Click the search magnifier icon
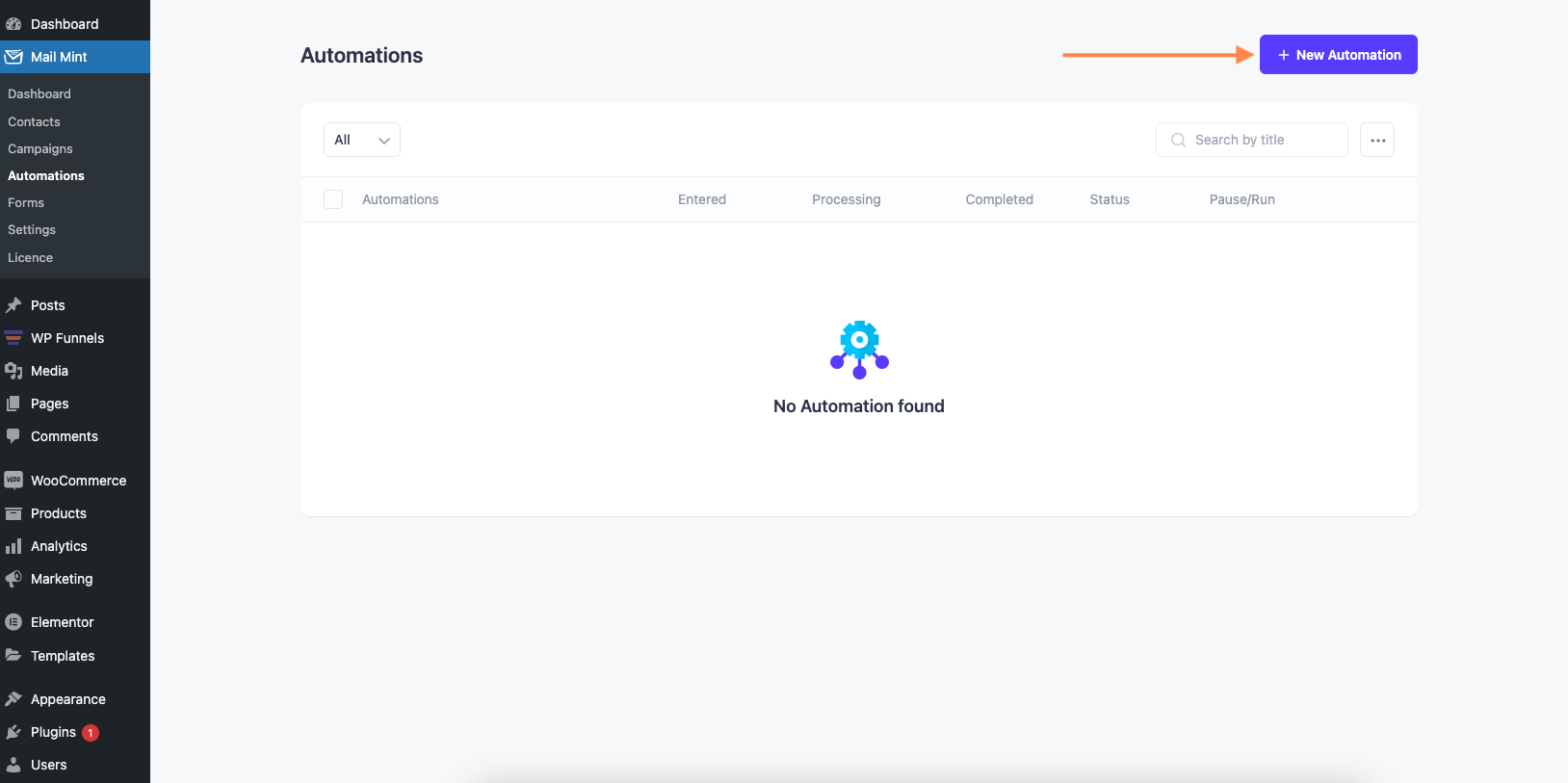The image size is (1568, 783). pyautogui.click(x=1178, y=140)
